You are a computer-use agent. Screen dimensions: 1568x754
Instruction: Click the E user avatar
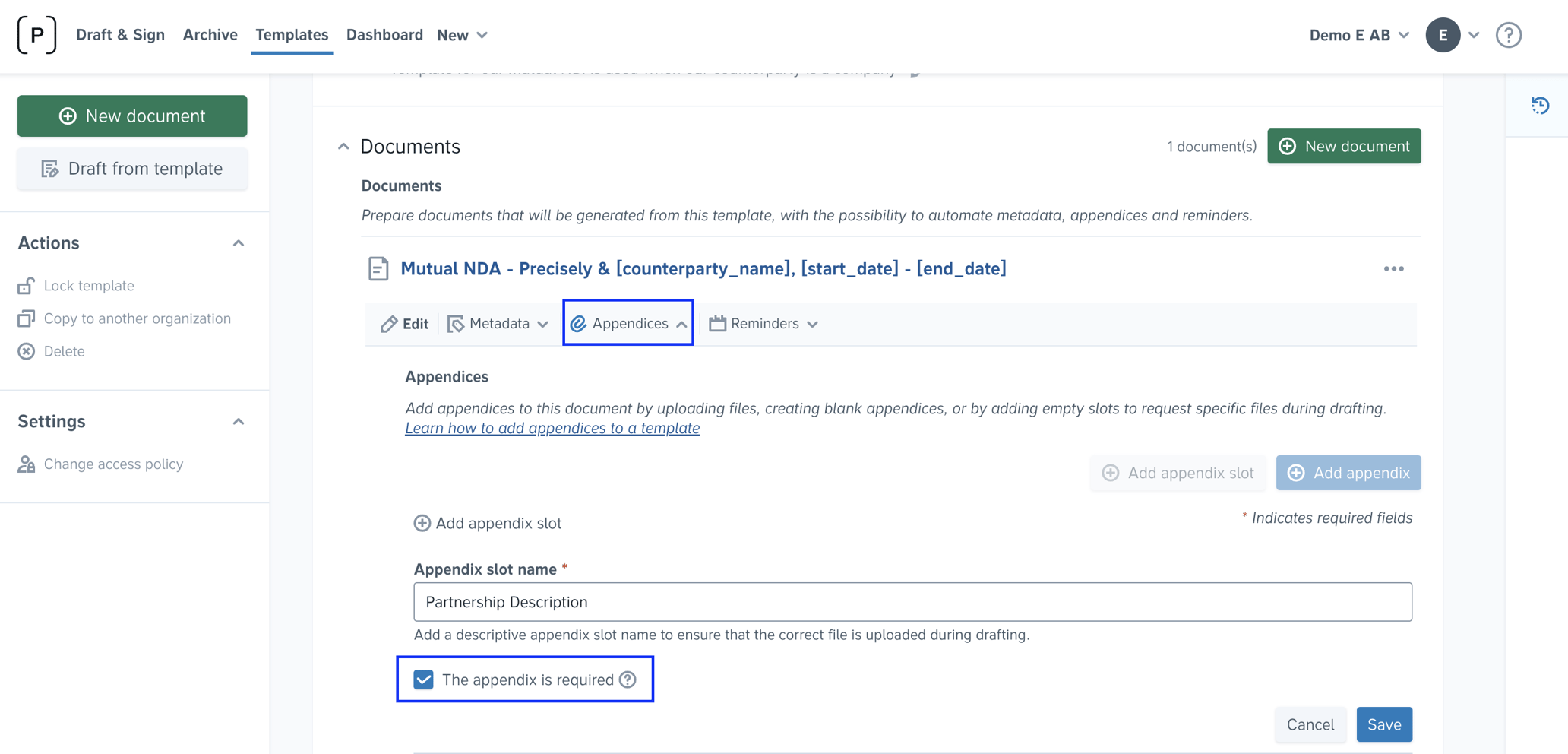click(x=1442, y=34)
